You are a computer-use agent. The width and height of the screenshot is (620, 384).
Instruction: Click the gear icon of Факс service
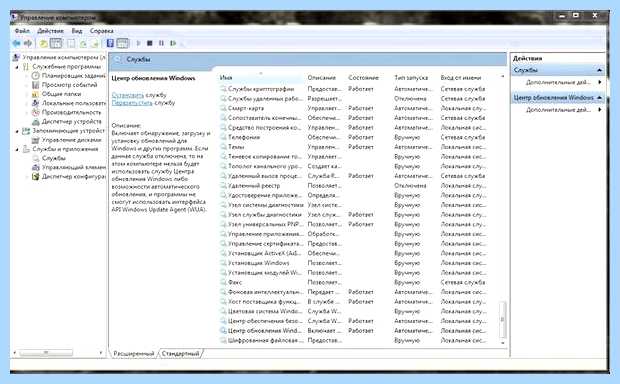coord(223,282)
